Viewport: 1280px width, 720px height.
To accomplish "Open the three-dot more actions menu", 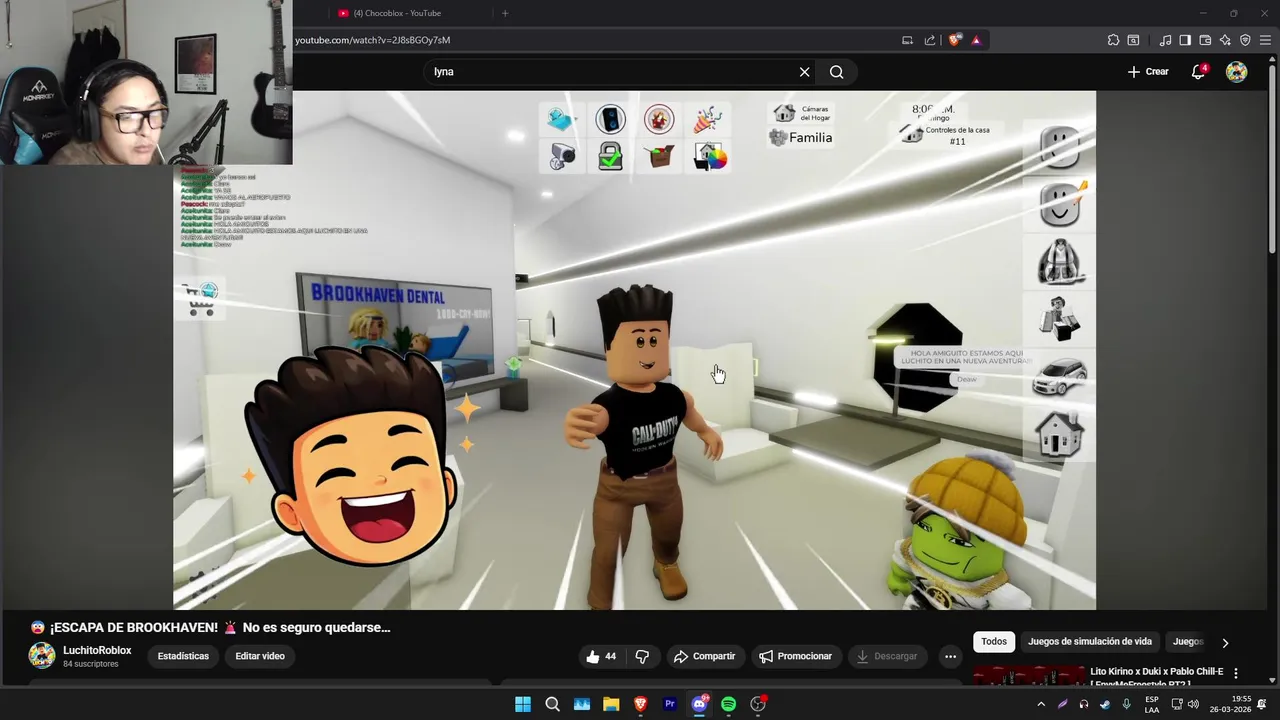I will point(950,656).
